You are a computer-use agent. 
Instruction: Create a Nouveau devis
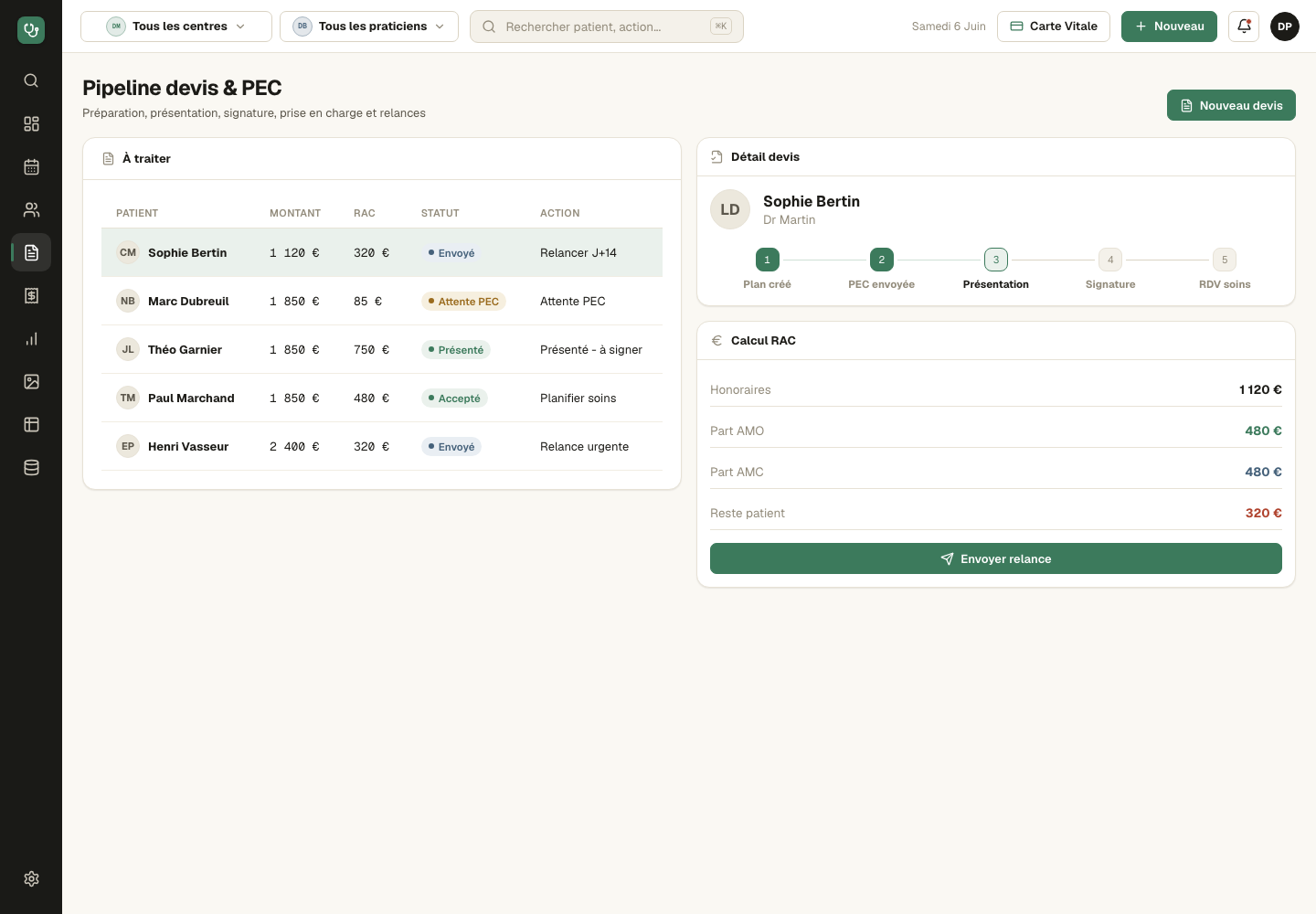1231,105
